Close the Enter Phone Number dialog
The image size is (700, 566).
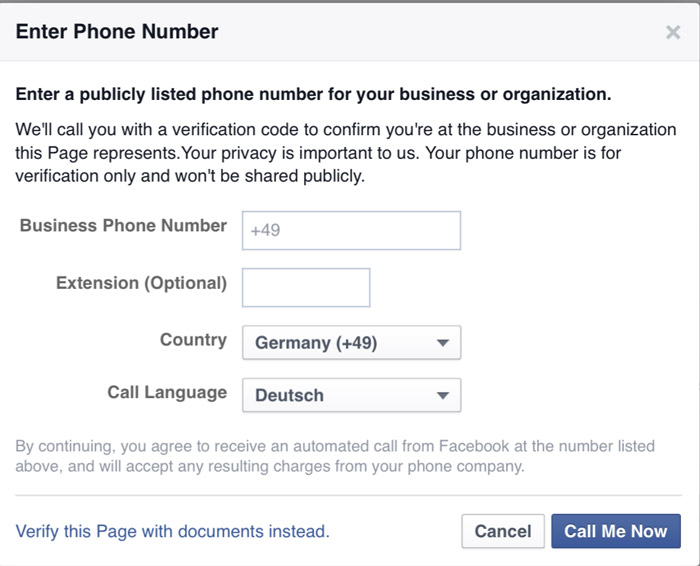point(673,33)
